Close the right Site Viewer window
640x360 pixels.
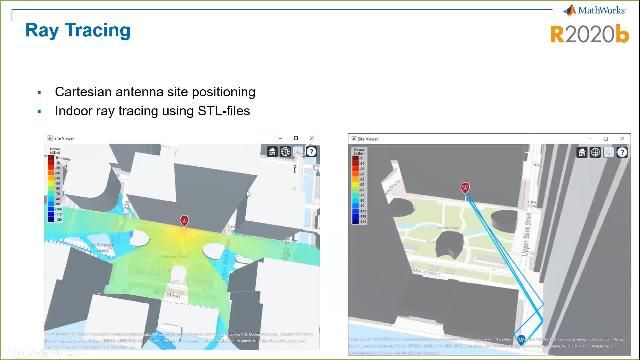pos(622,139)
